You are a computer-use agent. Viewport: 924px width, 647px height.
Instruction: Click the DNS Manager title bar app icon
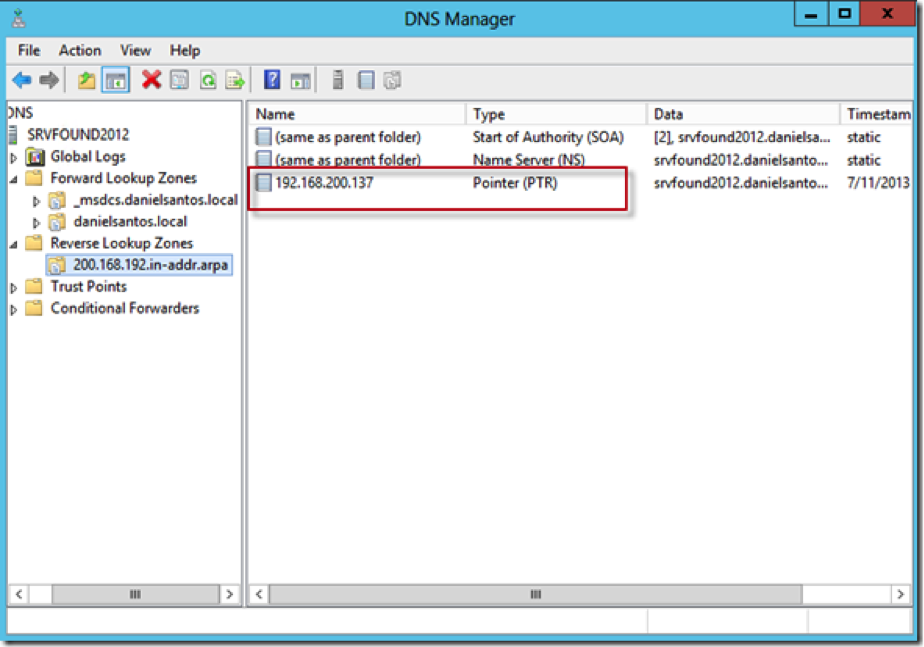(x=19, y=19)
